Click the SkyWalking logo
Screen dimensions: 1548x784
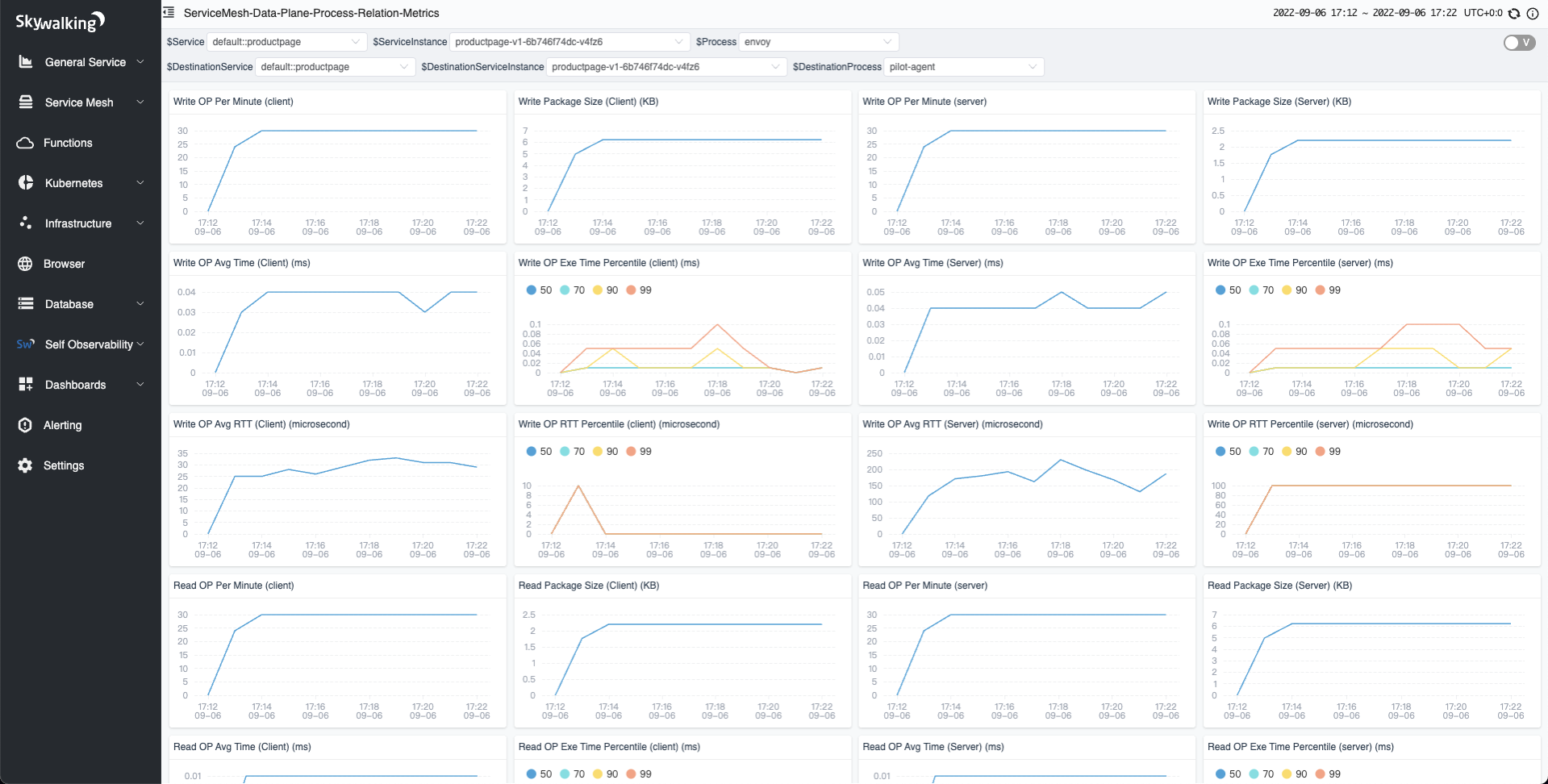61,22
